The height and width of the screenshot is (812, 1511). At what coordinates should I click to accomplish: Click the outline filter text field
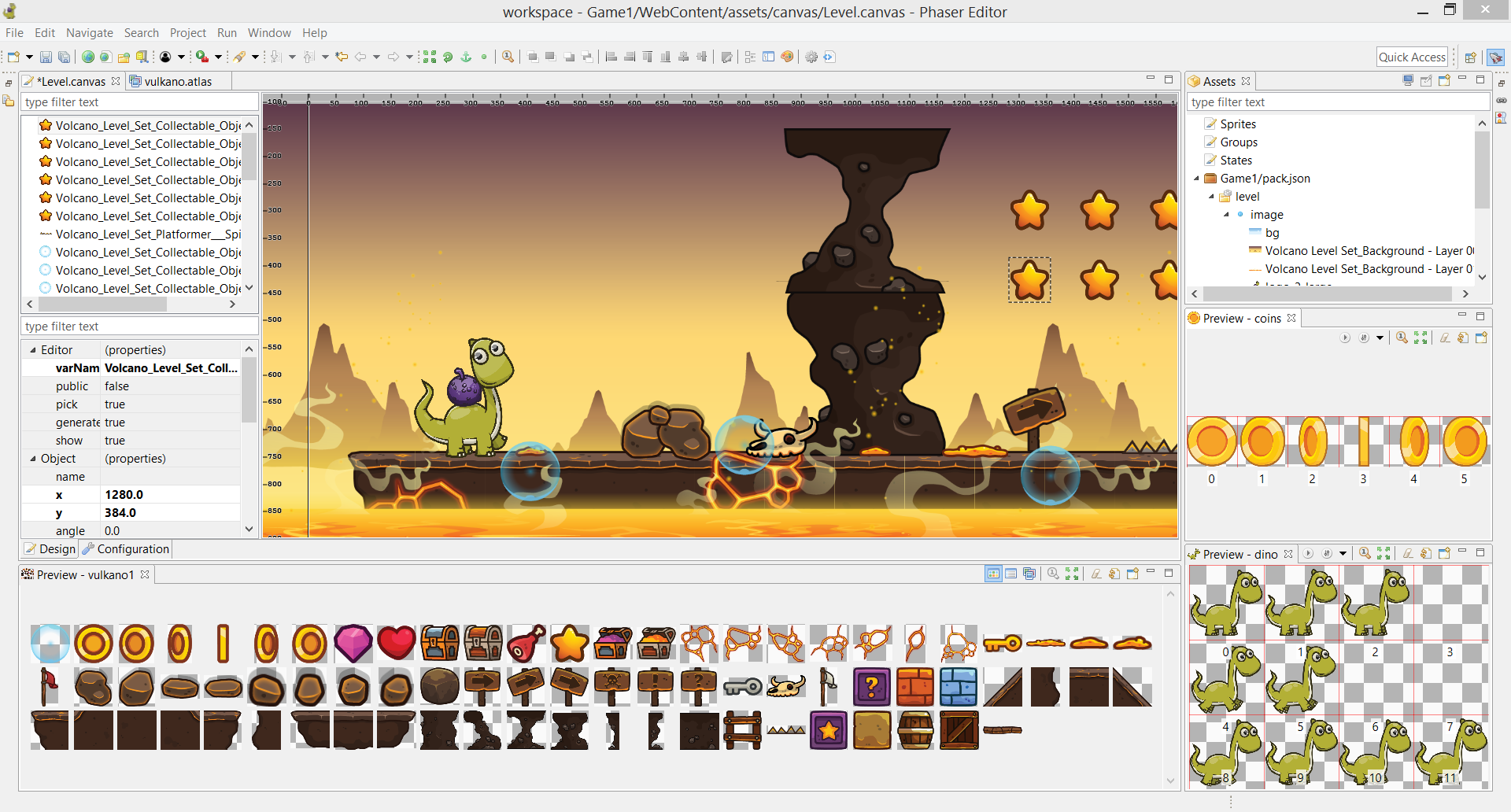coord(139,102)
